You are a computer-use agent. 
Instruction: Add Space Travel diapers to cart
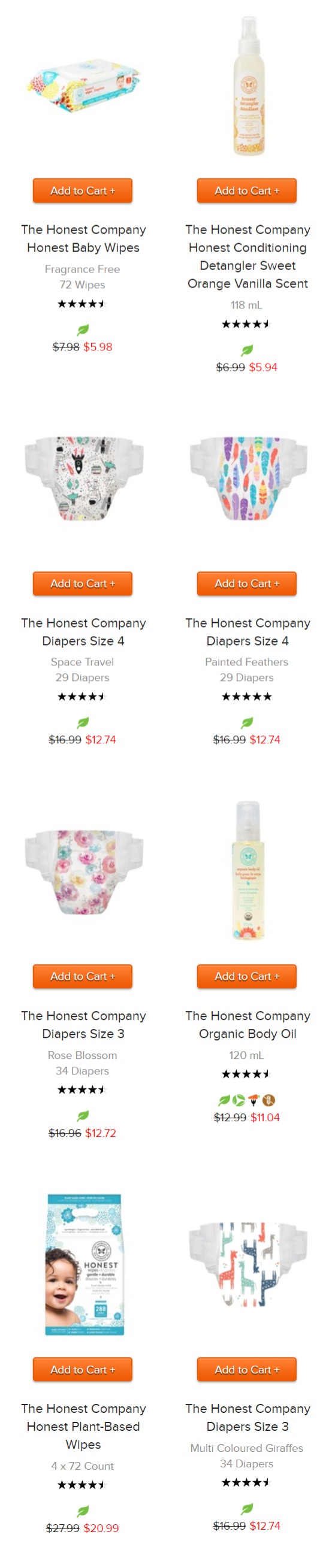pos(83,583)
